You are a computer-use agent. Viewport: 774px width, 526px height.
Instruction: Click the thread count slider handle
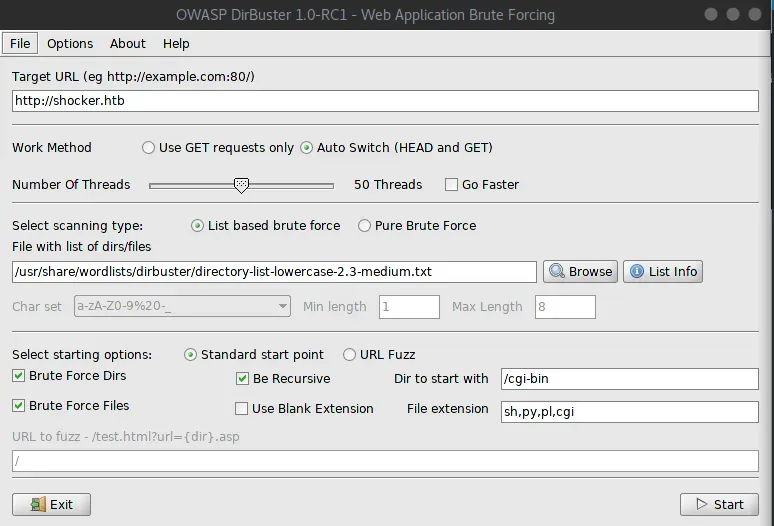241,184
